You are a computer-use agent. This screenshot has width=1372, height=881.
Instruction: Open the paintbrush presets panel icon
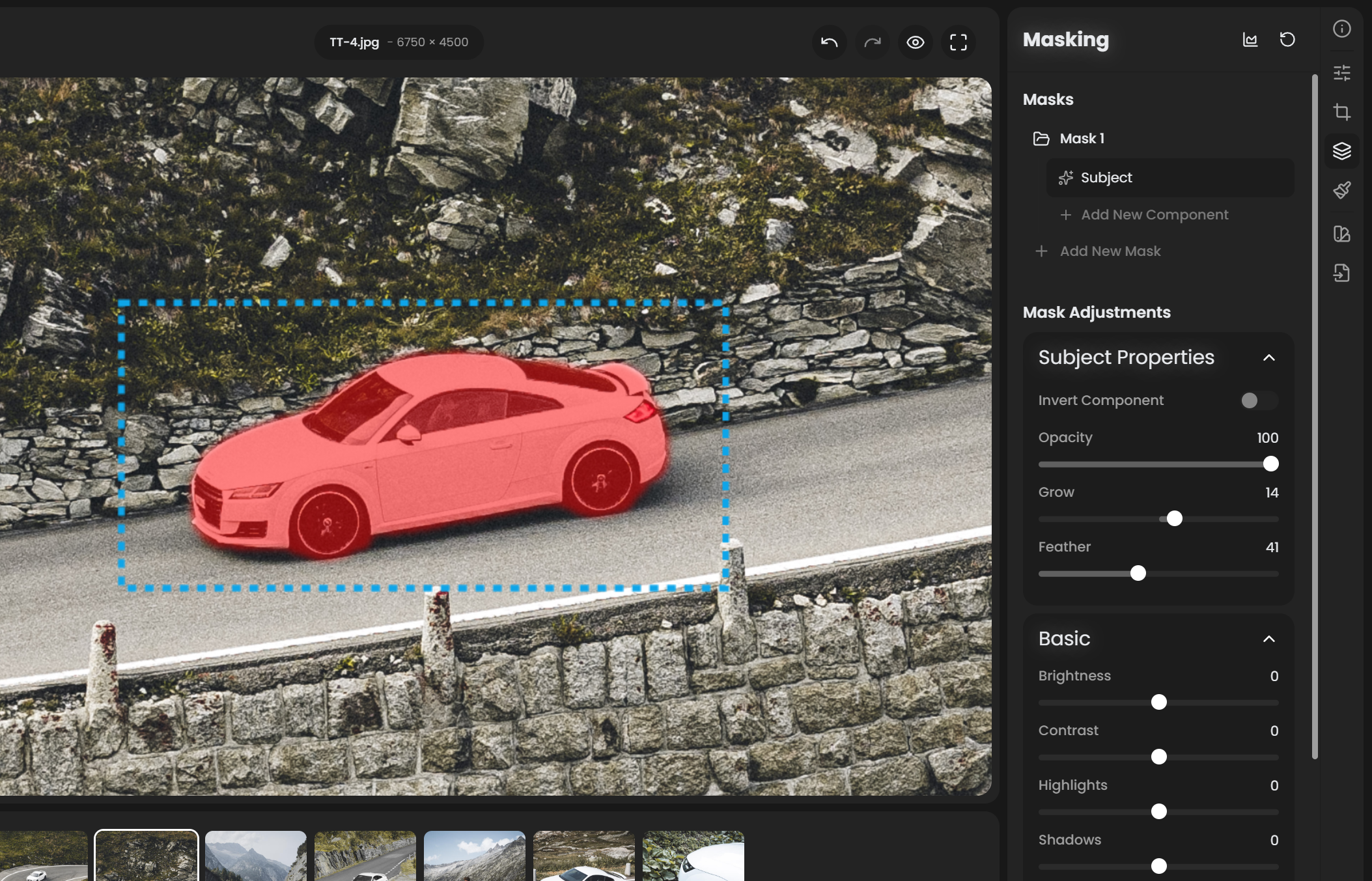pyautogui.click(x=1341, y=190)
